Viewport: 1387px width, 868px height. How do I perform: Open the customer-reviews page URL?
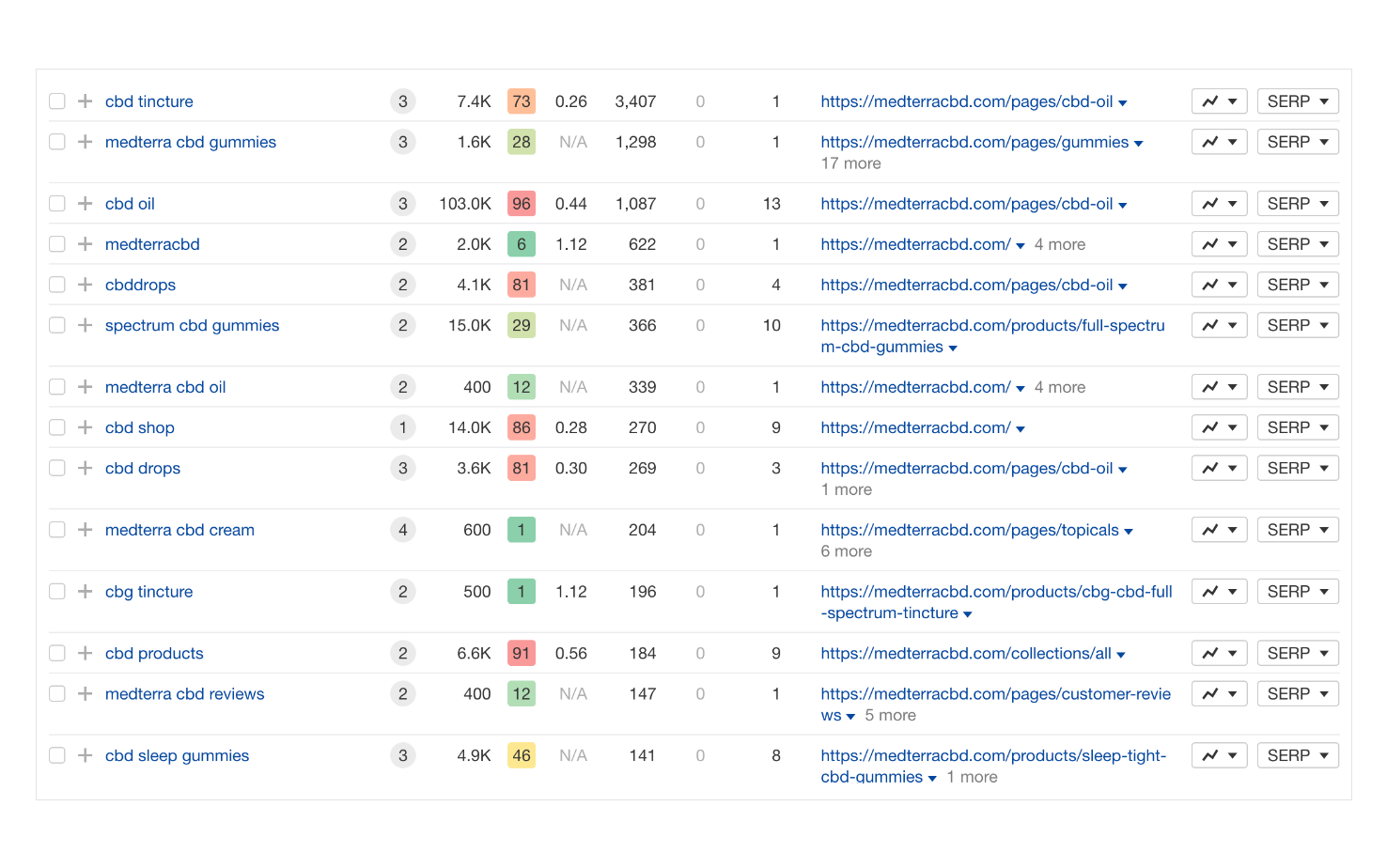[995, 705]
